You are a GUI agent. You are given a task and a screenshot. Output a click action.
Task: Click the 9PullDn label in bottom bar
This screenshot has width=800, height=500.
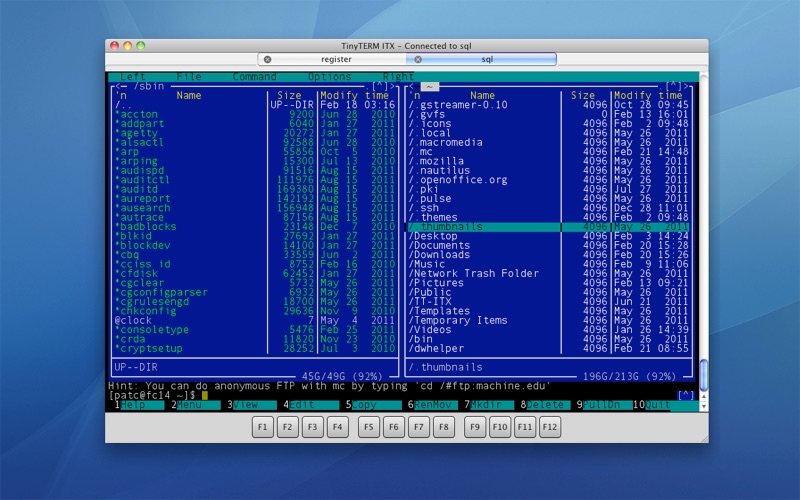pyautogui.click(x=602, y=405)
